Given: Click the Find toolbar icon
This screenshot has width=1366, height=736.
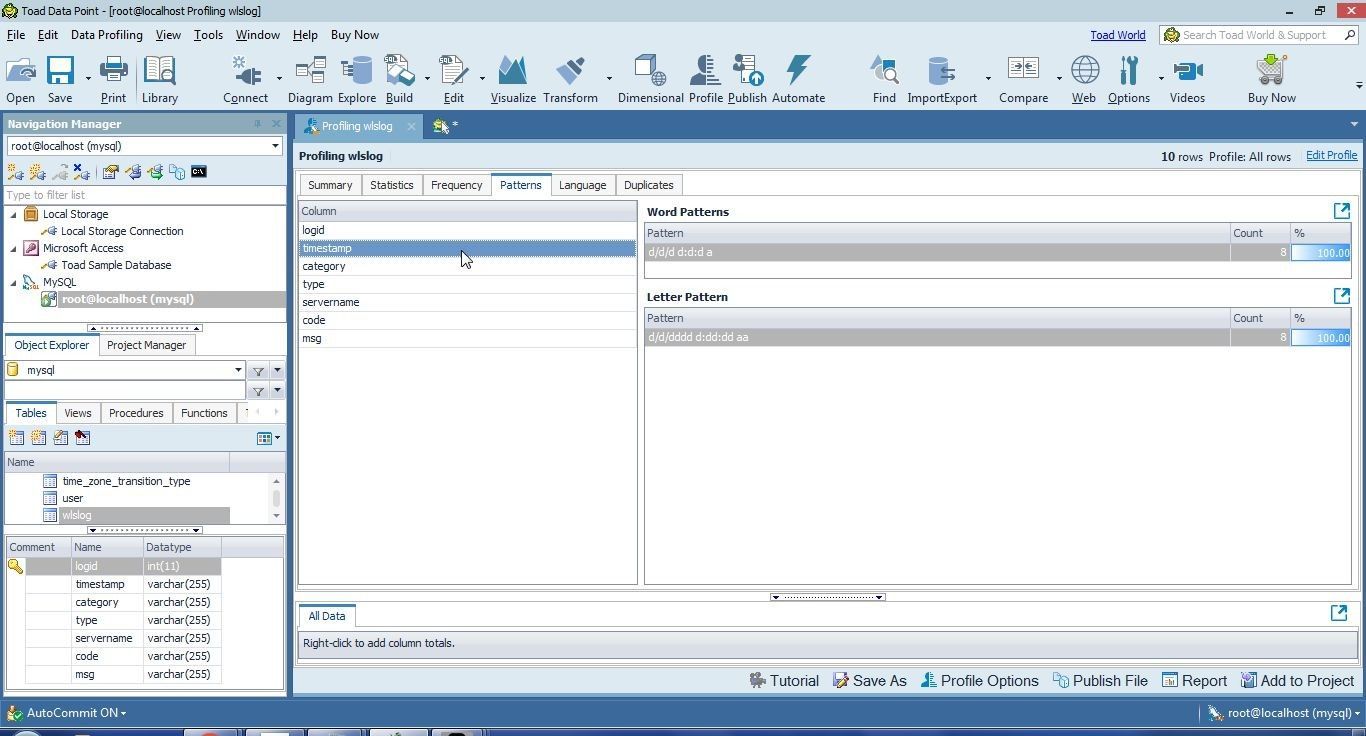Looking at the screenshot, I should coord(884,79).
